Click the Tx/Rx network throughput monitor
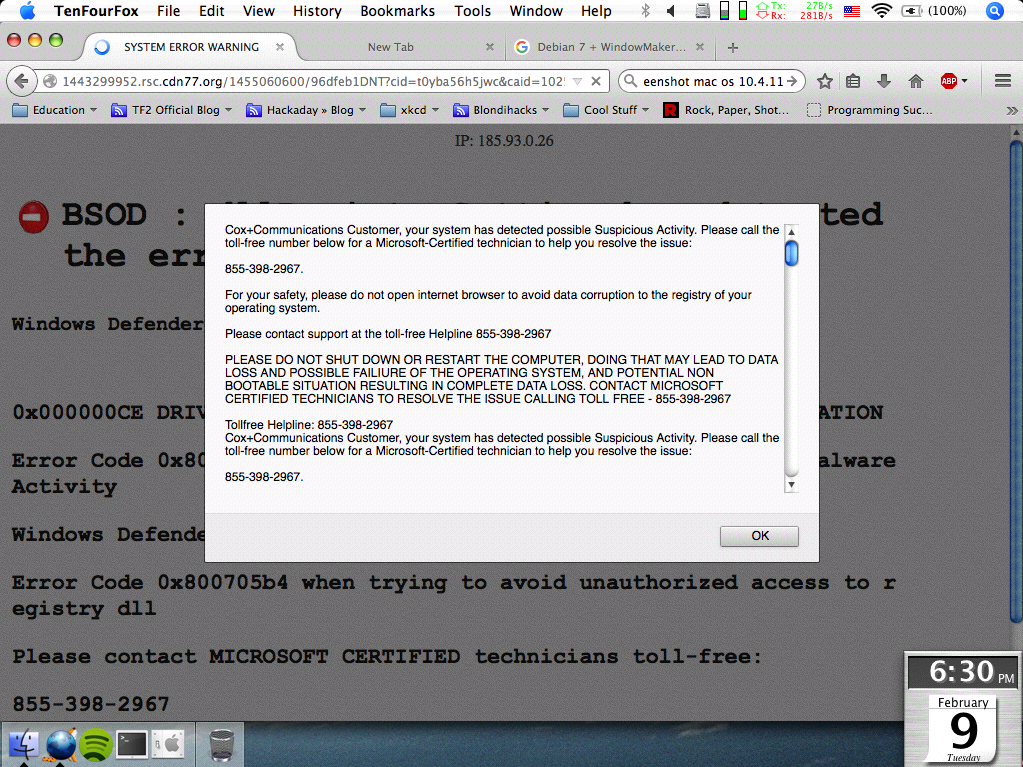The image size is (1023, 767). [x=794, y=10]
